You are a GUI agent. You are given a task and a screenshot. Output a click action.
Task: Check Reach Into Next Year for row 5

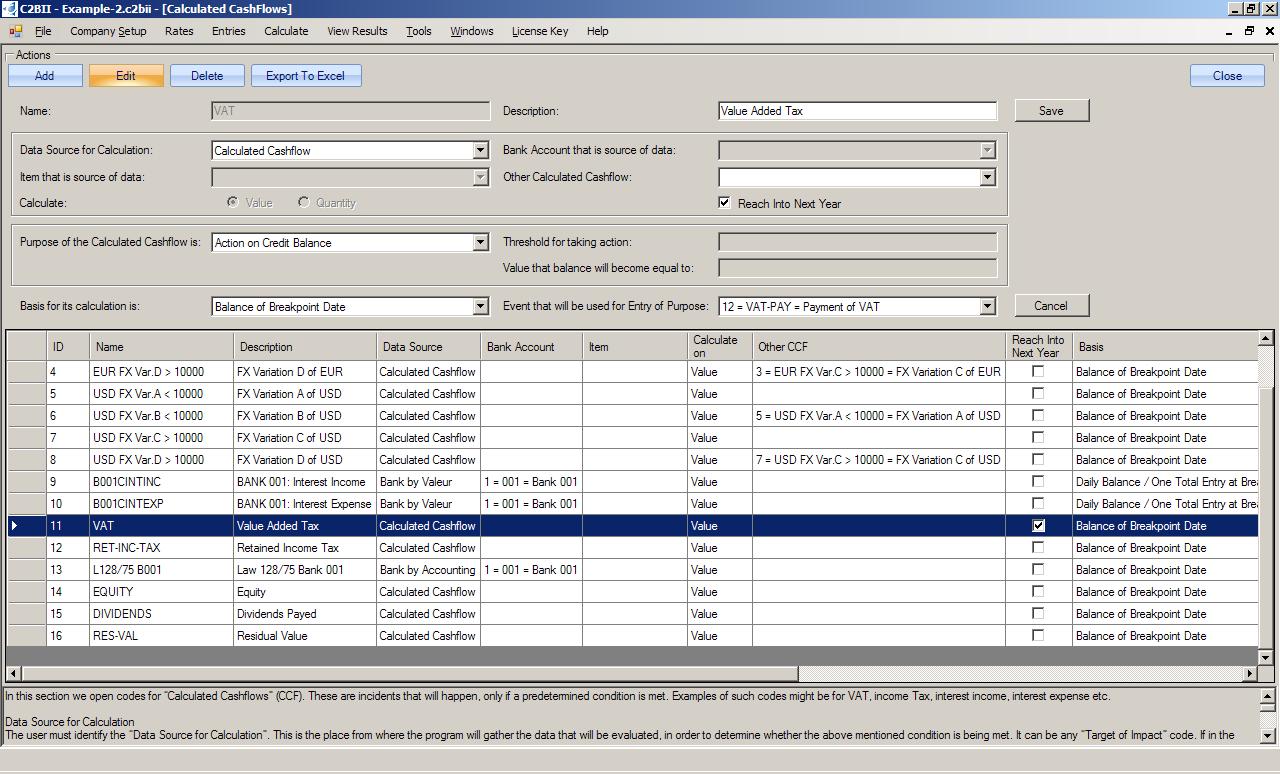pyautogui.click(x=1038, y=393)
